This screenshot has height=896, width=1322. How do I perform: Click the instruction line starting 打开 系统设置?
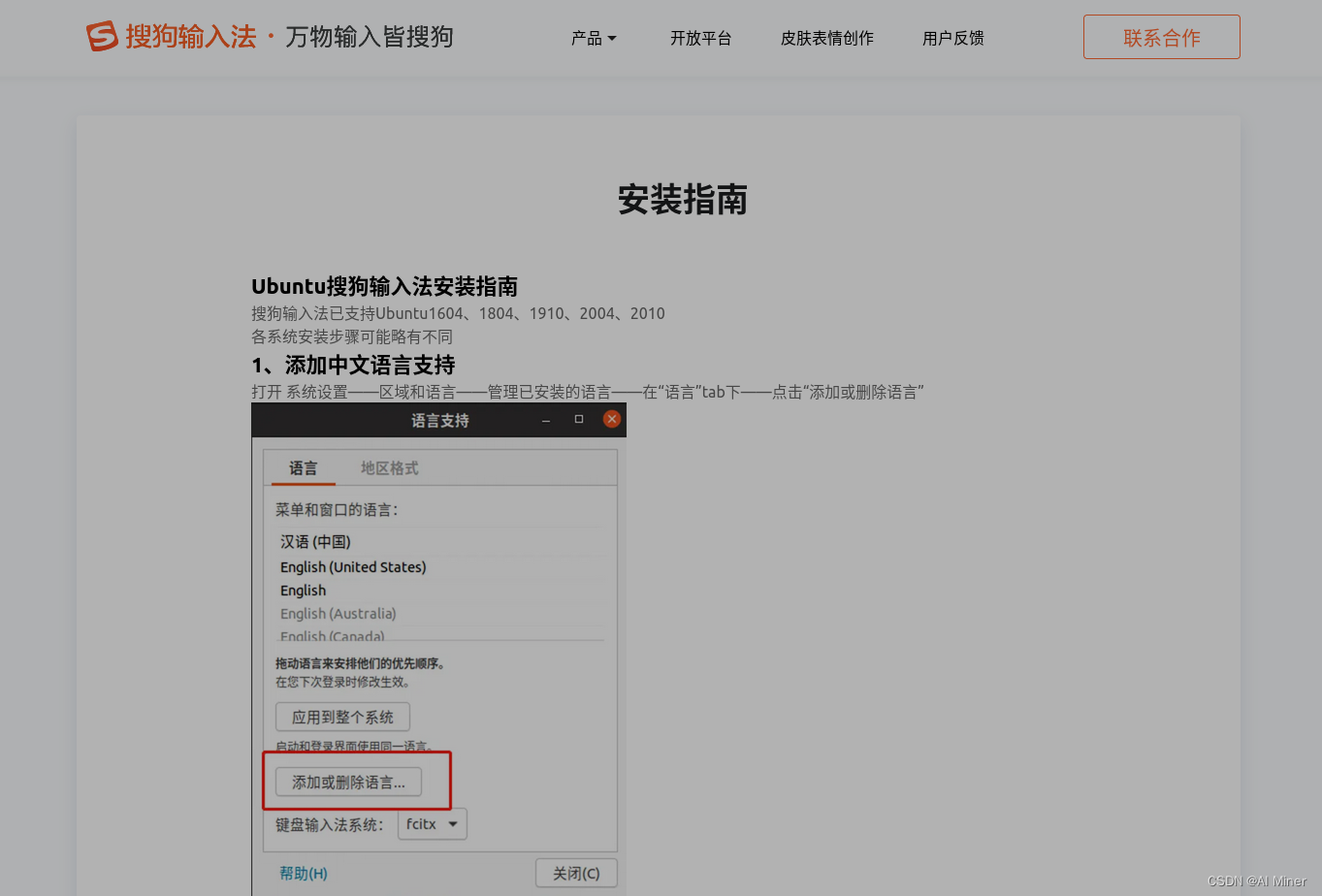[588, 392]
